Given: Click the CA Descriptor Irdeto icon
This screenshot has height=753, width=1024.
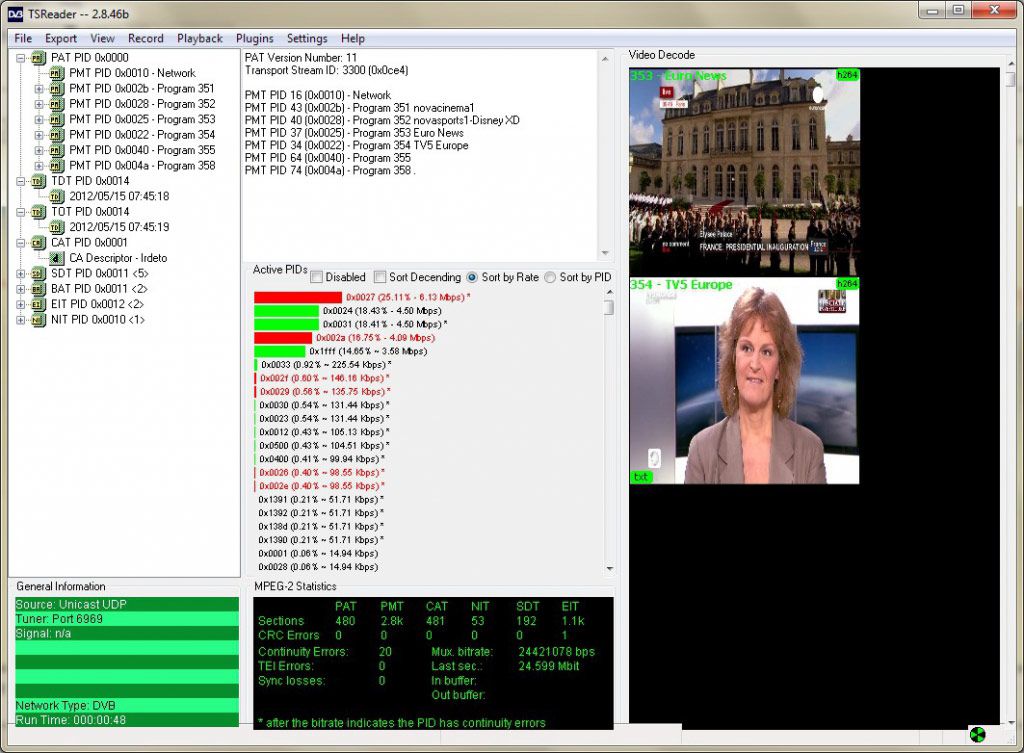Looking at the screenshot, I should pos(57,259).
